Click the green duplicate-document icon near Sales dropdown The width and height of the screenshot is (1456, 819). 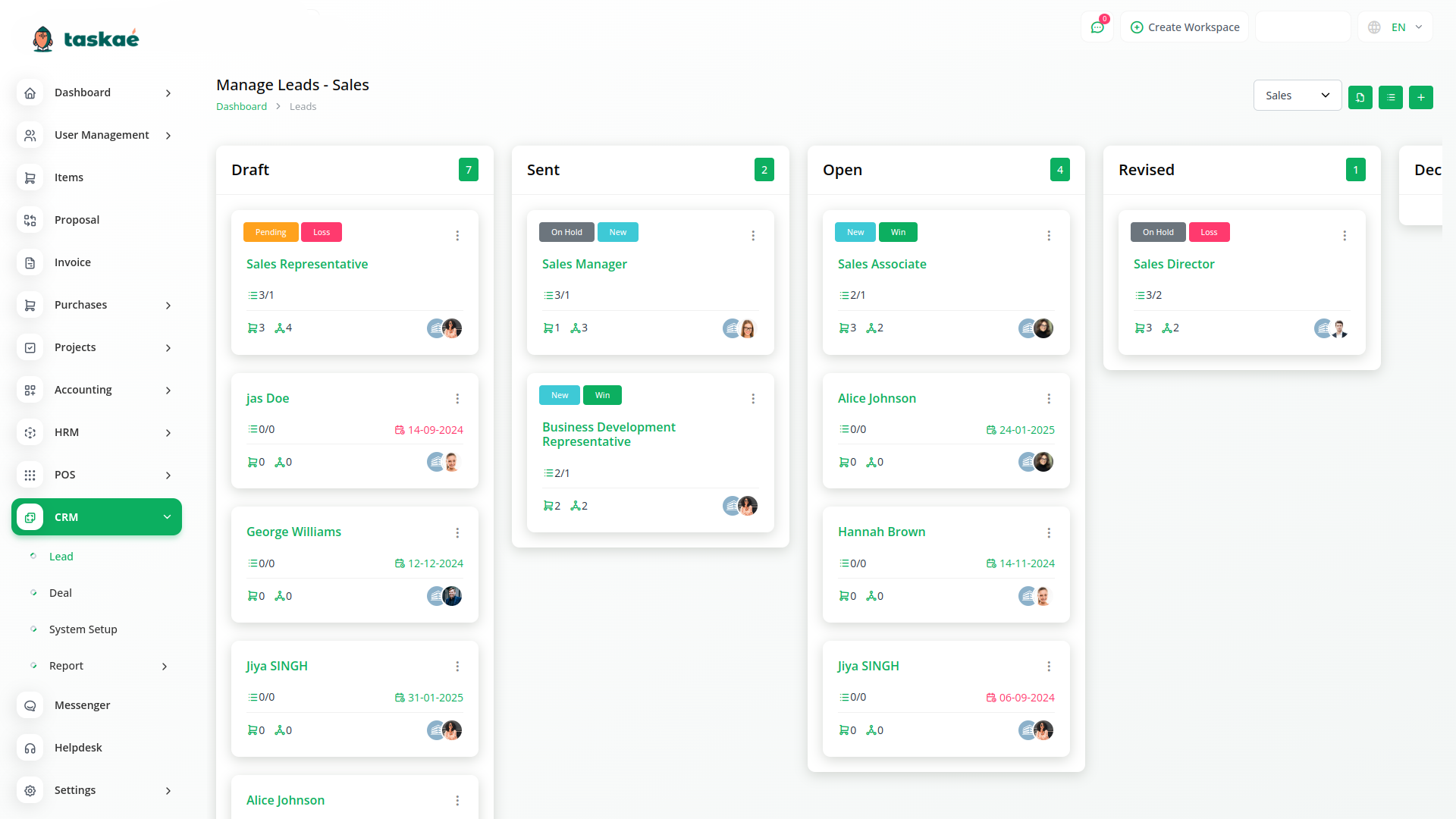click(1360, 97)
